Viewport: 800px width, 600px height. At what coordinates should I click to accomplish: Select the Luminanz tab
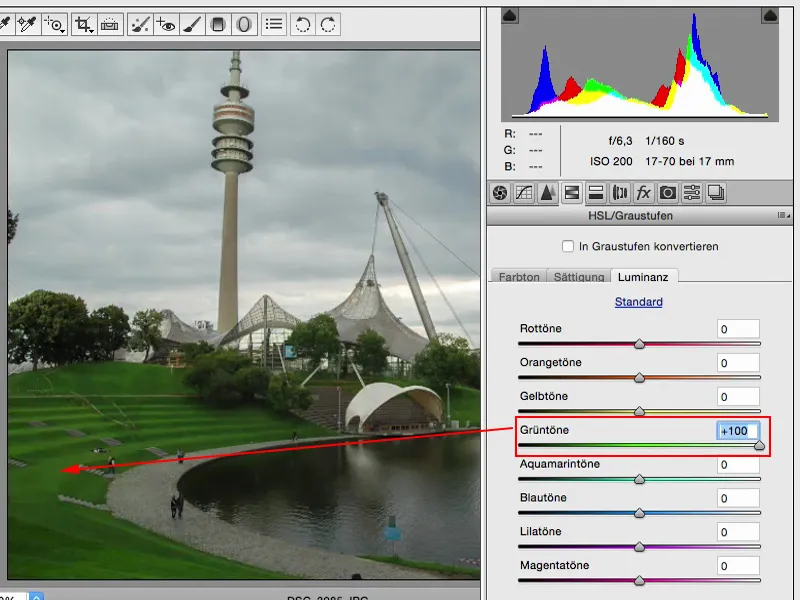point(643,277)
